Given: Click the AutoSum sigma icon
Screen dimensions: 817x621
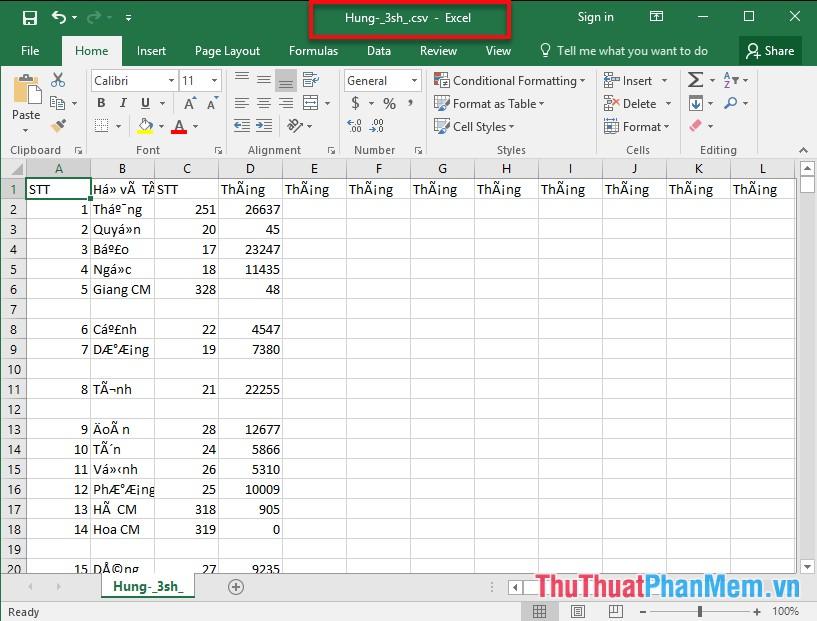Looking at the screenshot, I should (x=695, y=80).
